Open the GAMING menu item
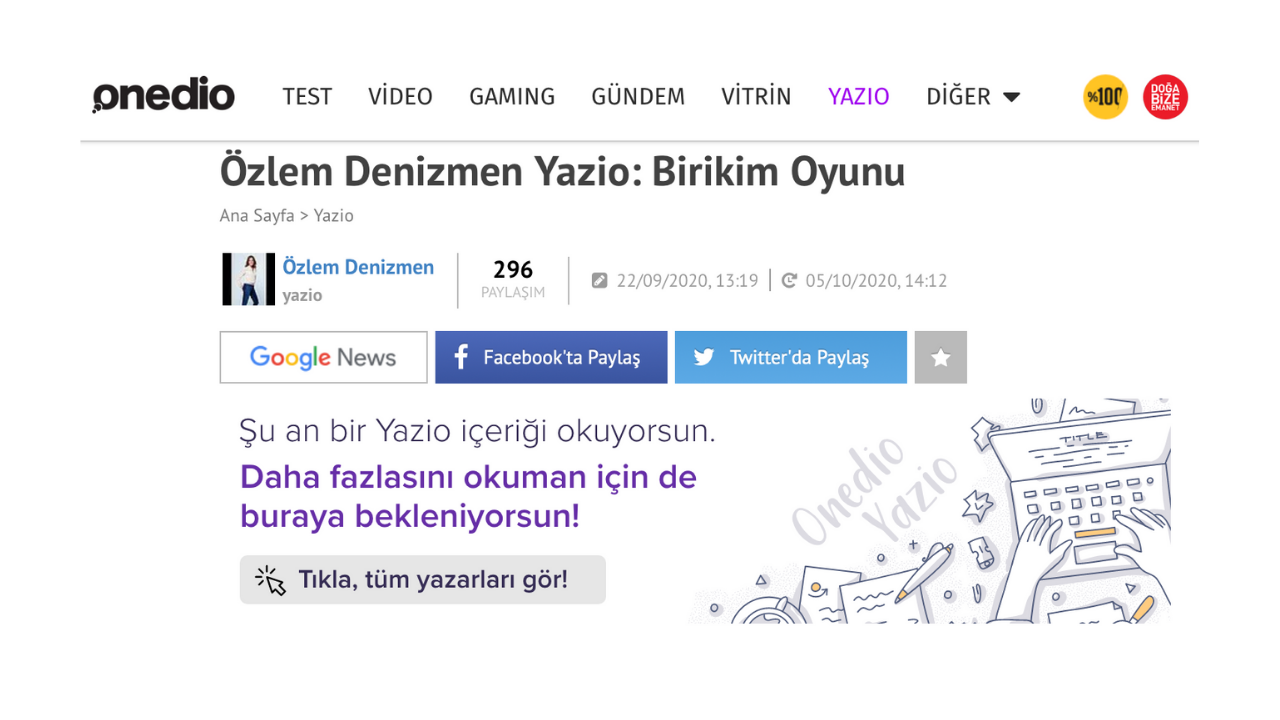 512,97
